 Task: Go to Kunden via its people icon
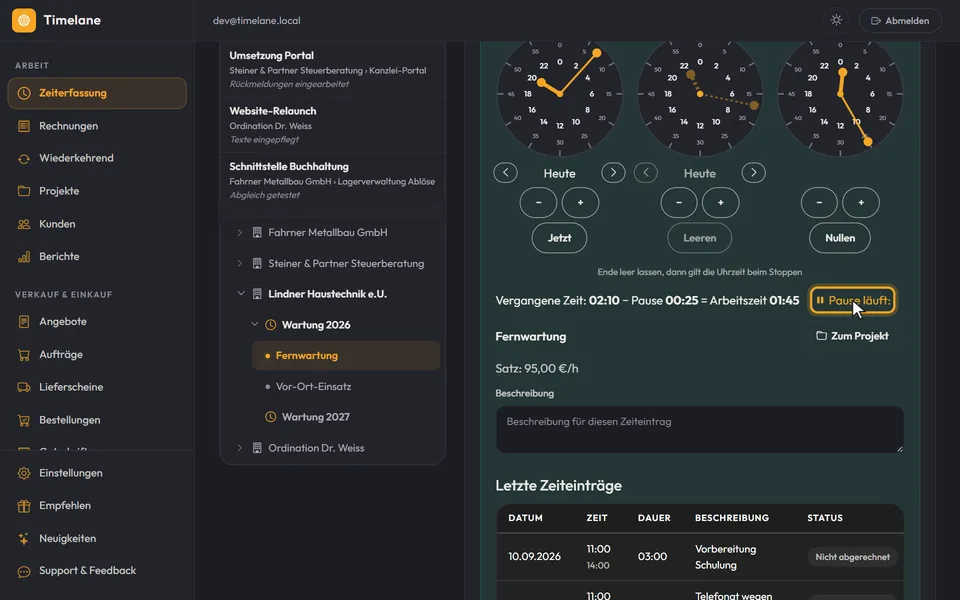24,224
